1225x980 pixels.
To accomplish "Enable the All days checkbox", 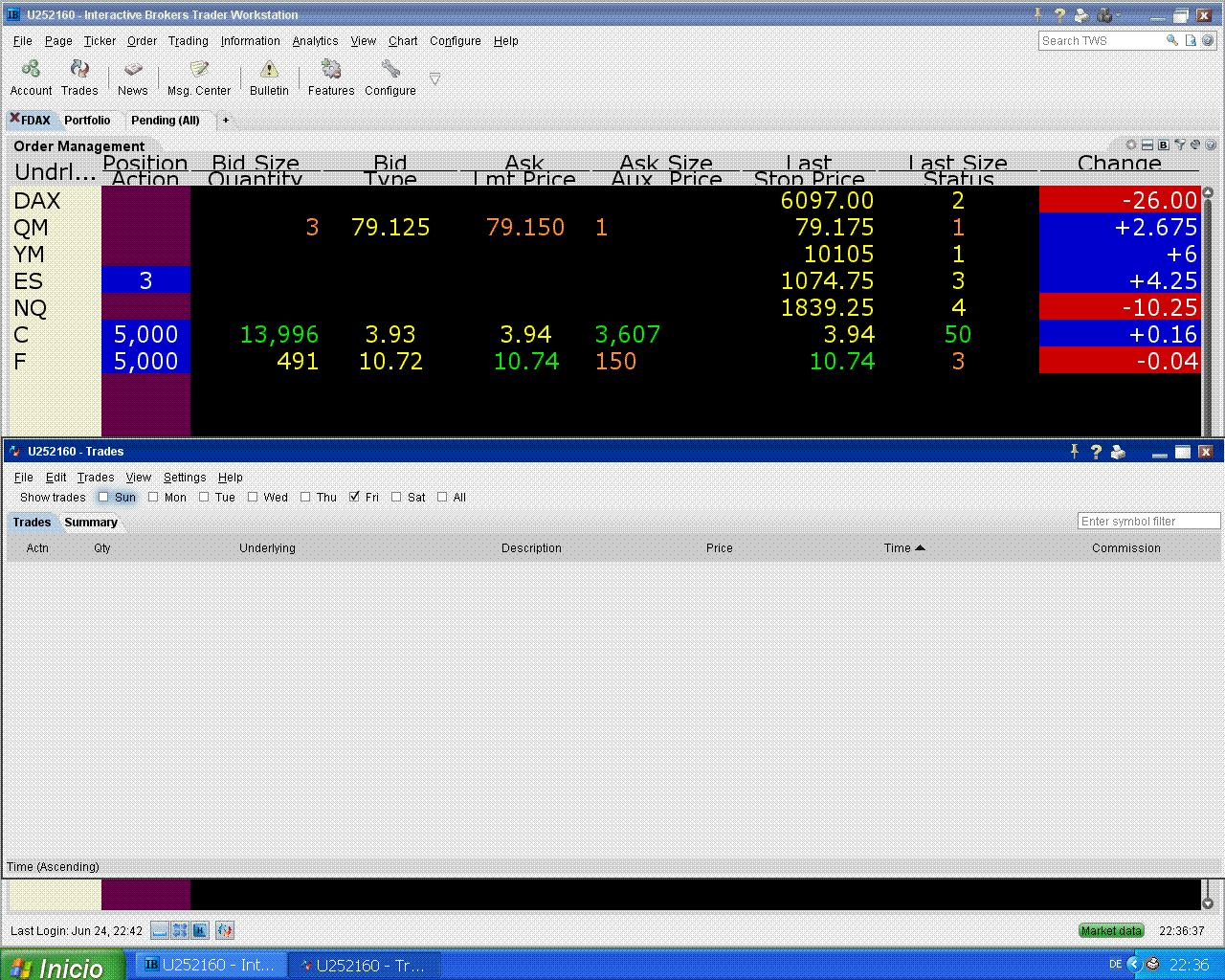I will [x=442, y=497].
